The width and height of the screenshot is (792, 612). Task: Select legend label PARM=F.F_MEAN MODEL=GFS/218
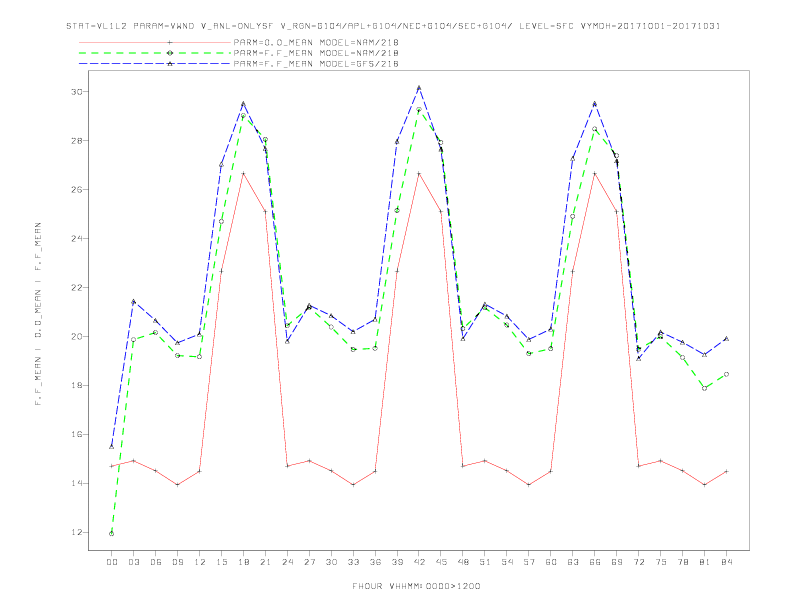[316, 64]
